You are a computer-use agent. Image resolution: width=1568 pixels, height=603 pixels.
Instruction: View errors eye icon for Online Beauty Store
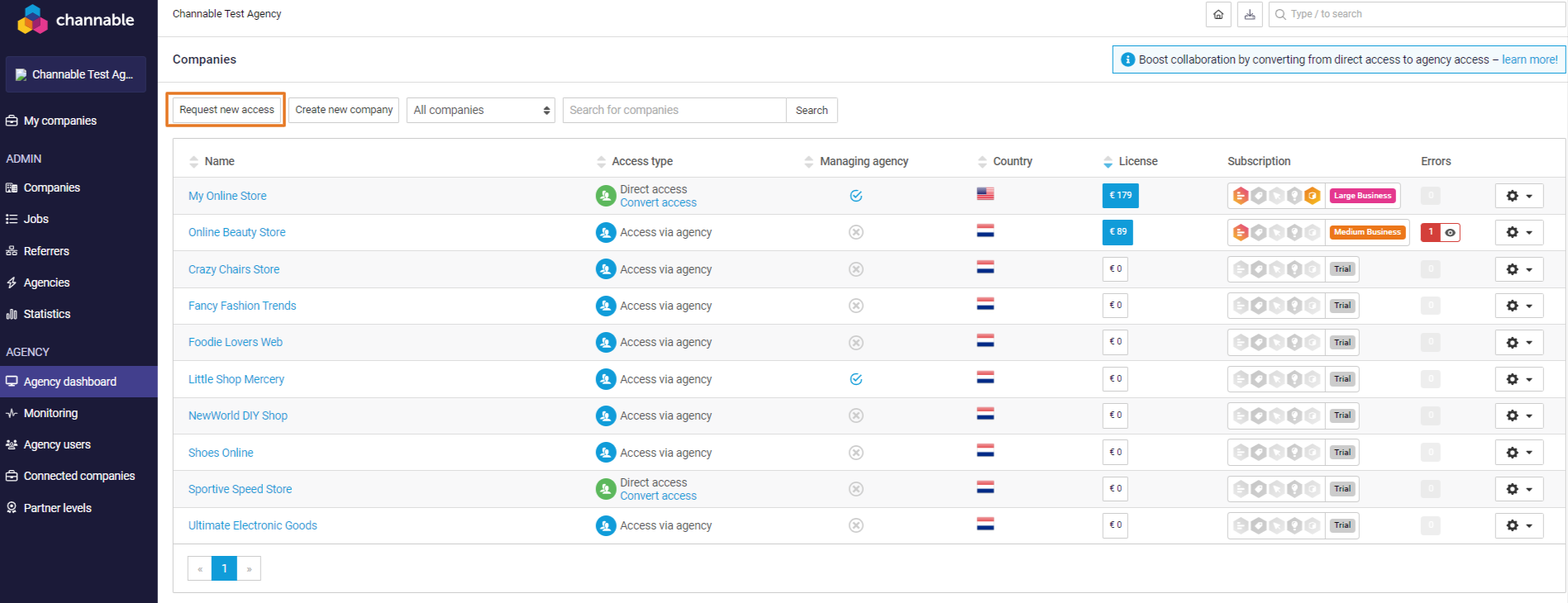(1450, 233)
